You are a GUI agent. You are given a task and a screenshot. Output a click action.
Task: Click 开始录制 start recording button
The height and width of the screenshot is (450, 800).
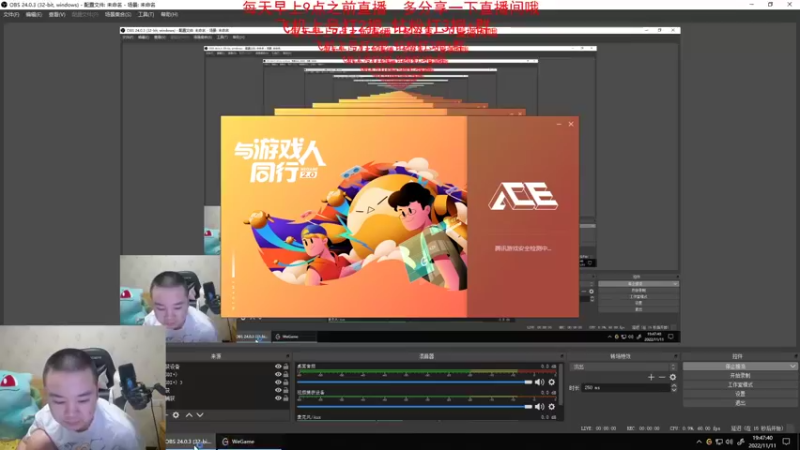pyautogui.click(x=740, y=376)
